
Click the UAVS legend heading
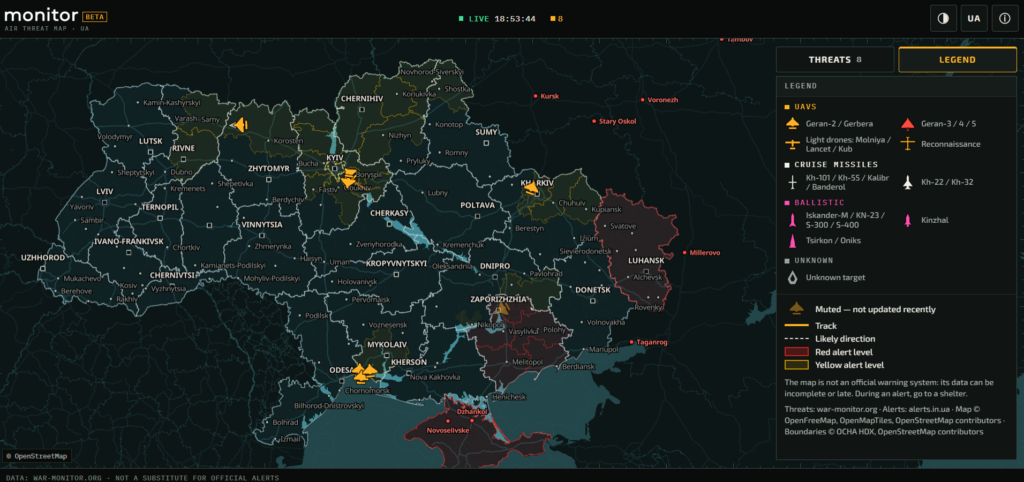(804, 106)
